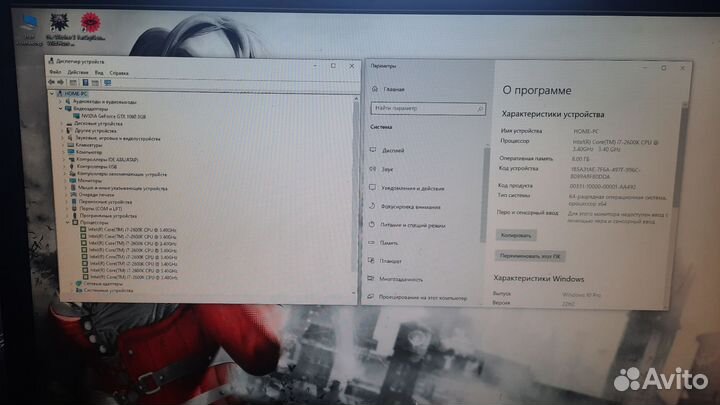Collapse the Видеоадаптеры category chevron
This screenshot has width=720, height=405.
[x=61, y=109]
